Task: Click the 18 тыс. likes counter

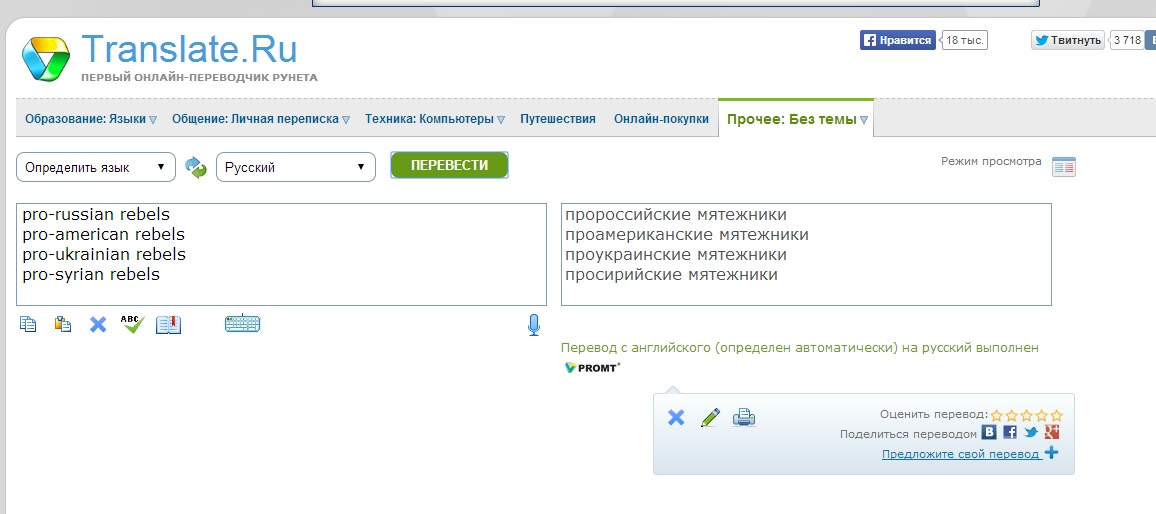Action: (965, 41)
